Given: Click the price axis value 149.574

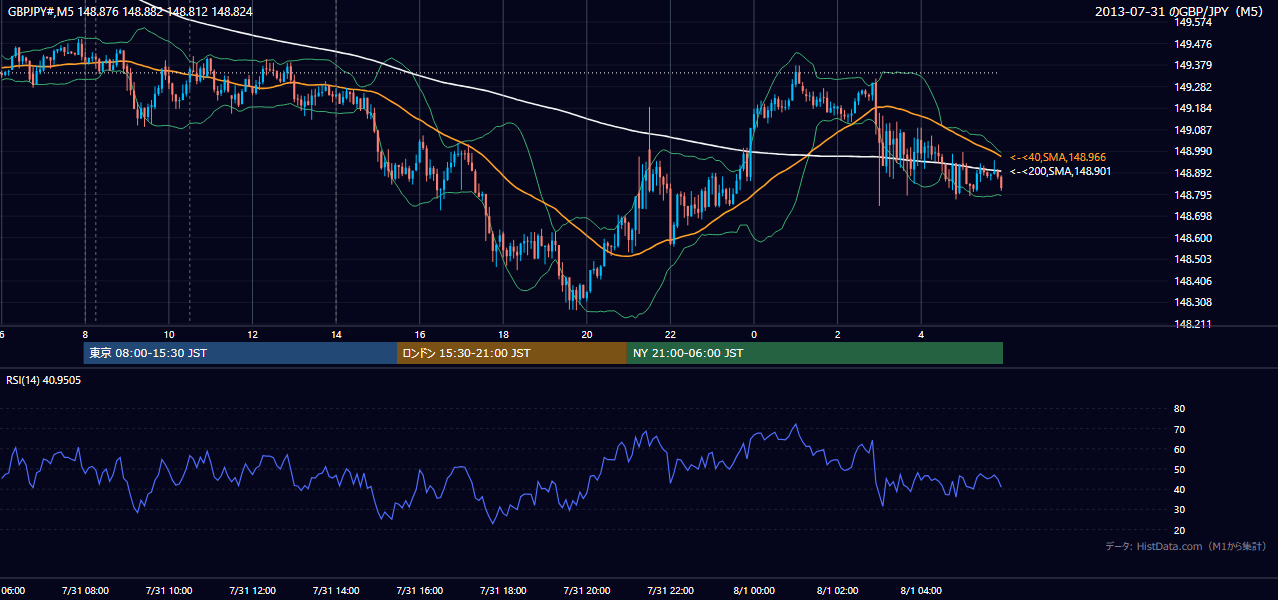Looking at the screenshot, I should 1194,22.
